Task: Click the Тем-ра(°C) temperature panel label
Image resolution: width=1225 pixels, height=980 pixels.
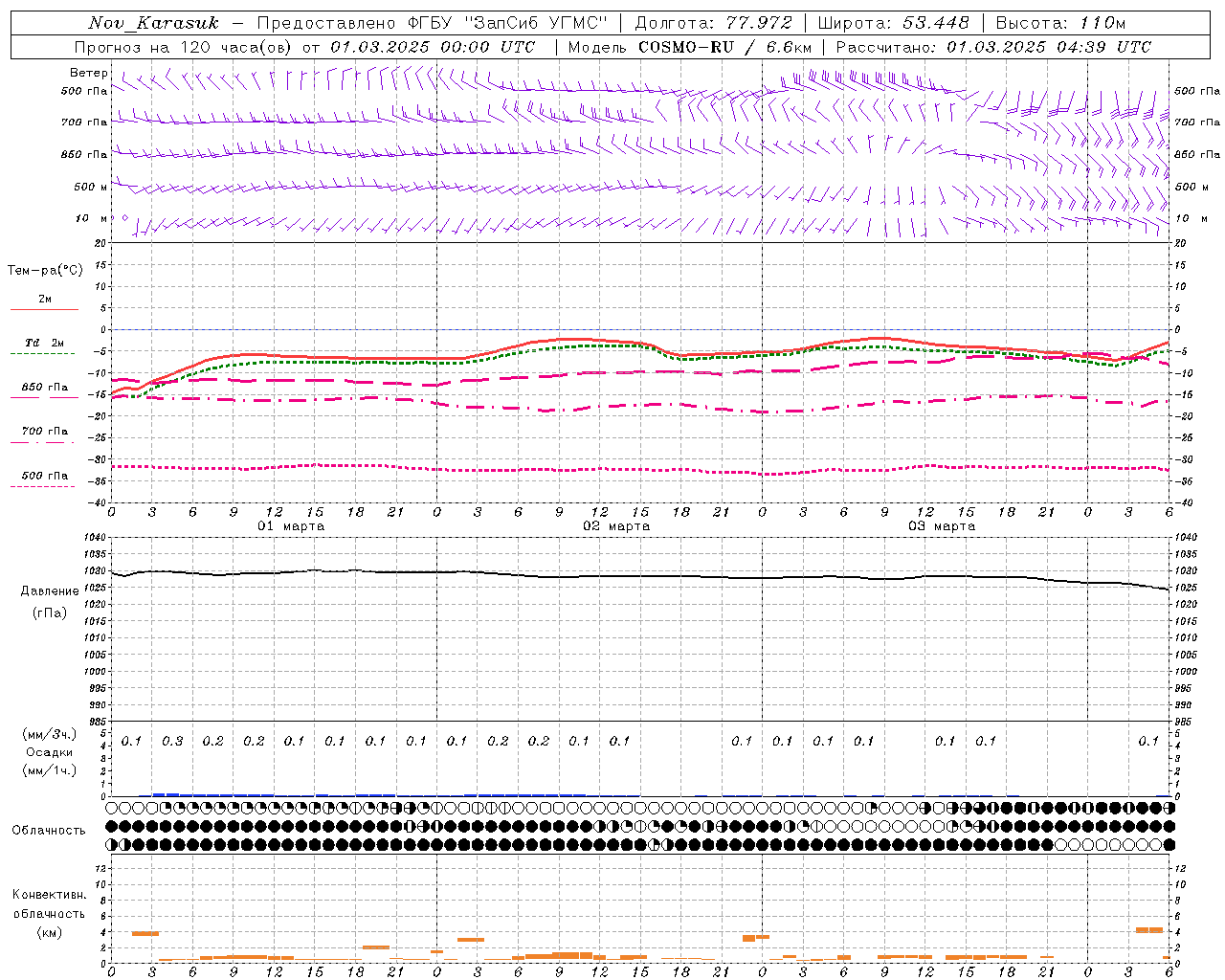Action: click(x=45, y=271)
